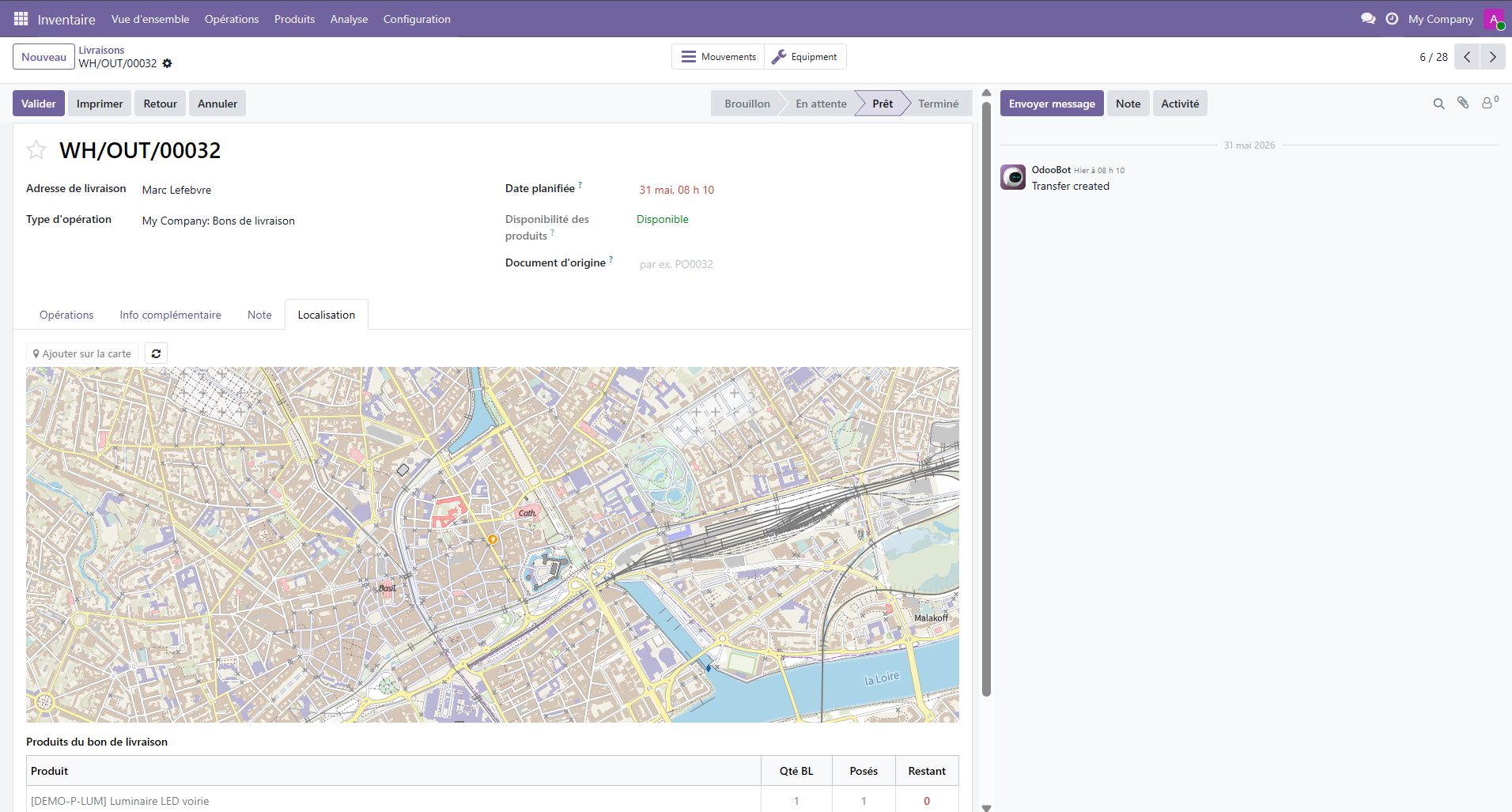The image size is (1512, 812).
Task: Open the Equipment smart button
Action: (x=805, y=57)
